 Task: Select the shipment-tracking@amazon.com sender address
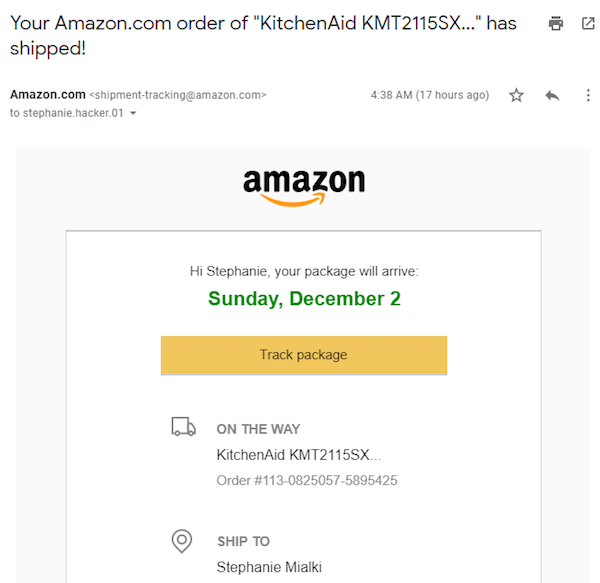tap(178, 96)
